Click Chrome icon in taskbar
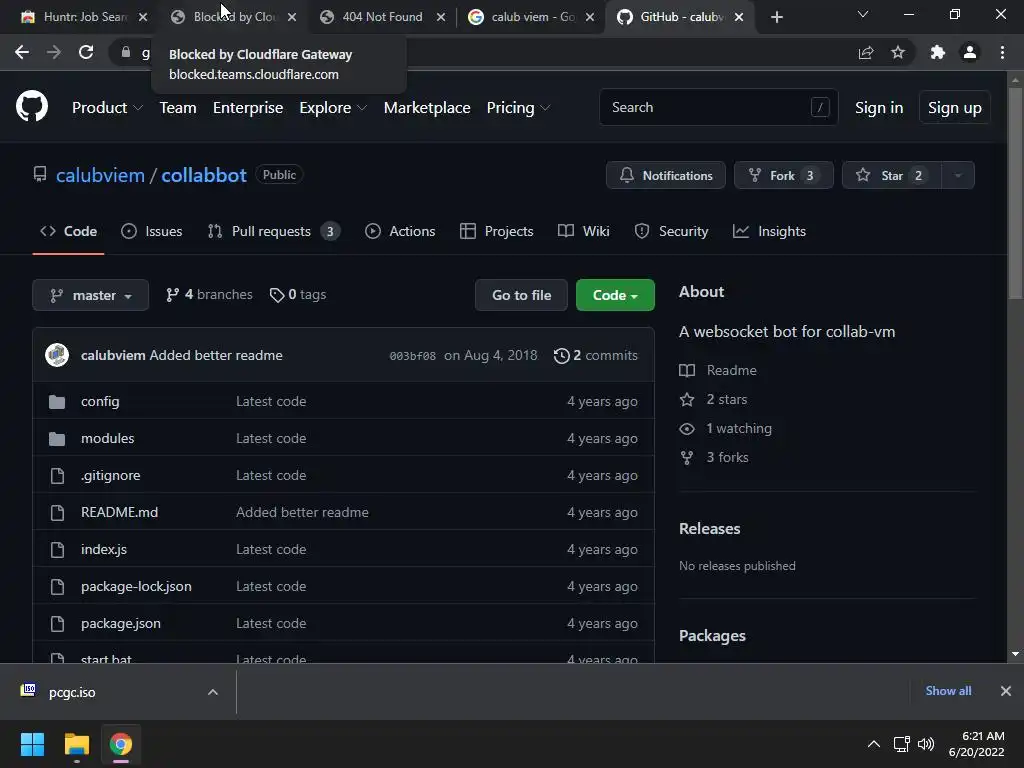 121,744
